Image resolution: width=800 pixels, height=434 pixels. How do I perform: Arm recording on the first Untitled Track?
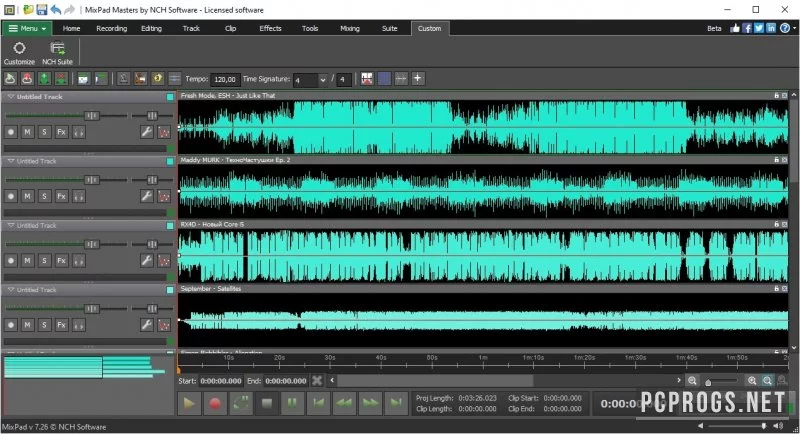[11, 132]
